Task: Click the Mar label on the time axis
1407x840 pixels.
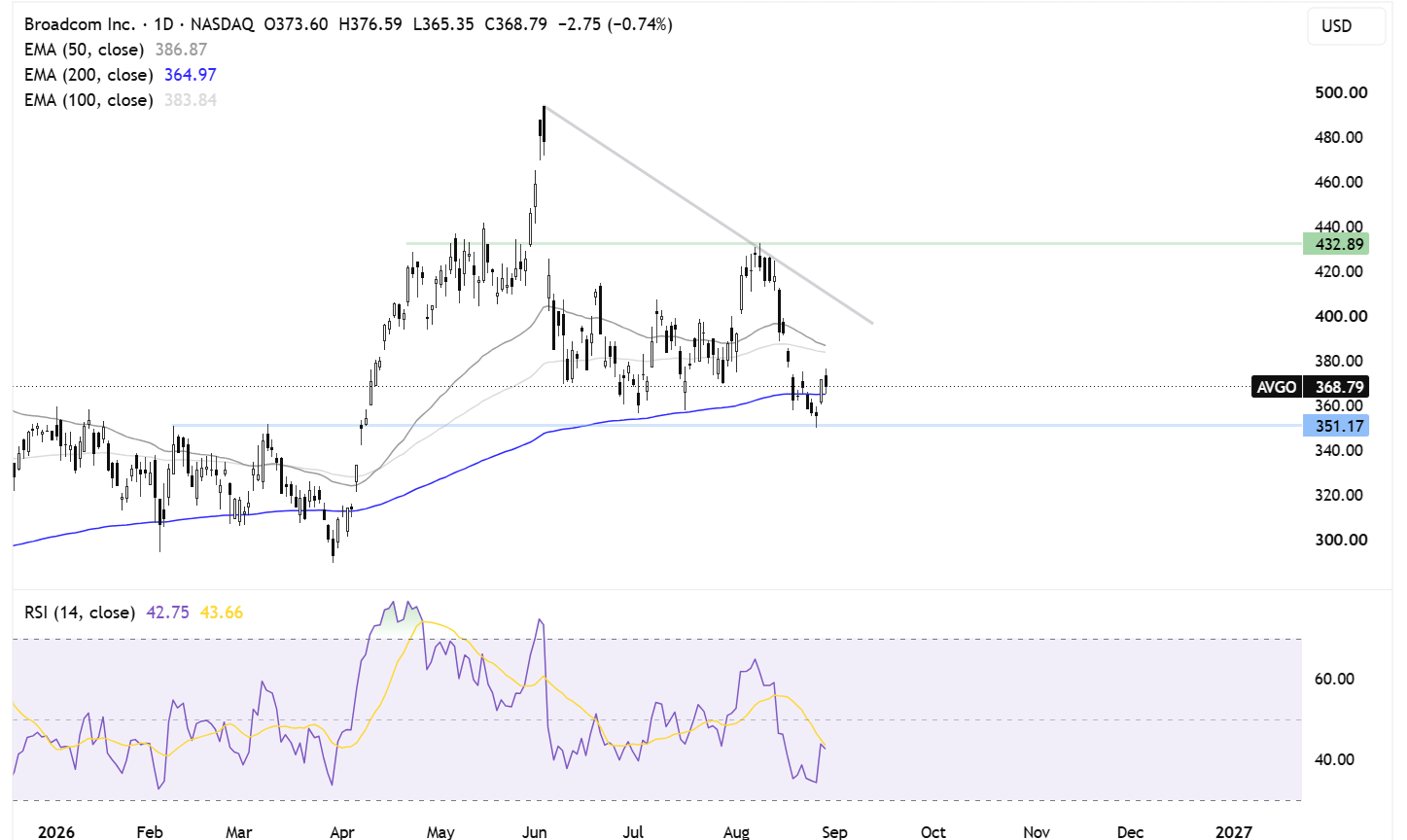Action: click(x=238, y=831)
